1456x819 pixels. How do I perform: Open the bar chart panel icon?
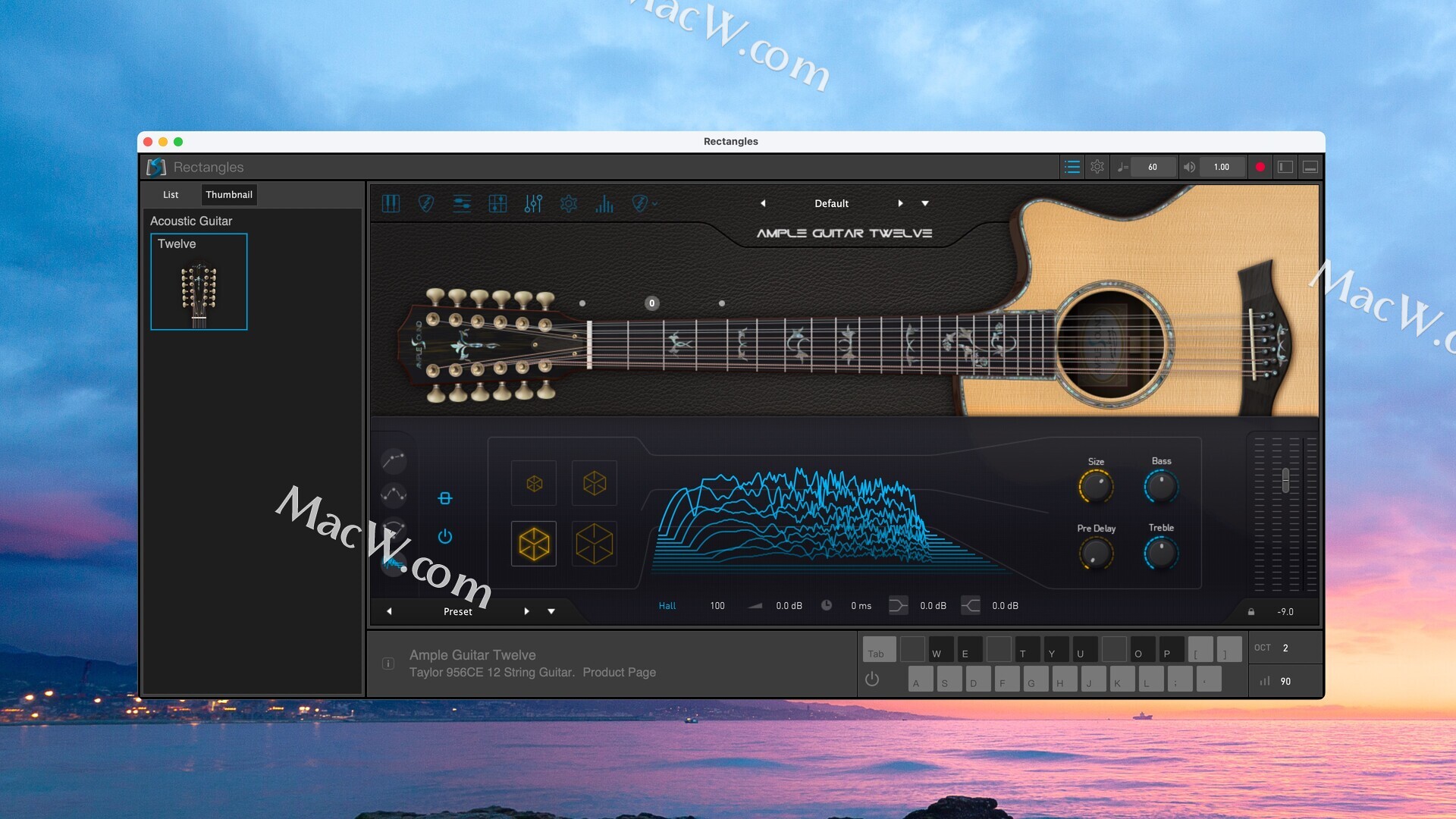(x=604, y=203)
